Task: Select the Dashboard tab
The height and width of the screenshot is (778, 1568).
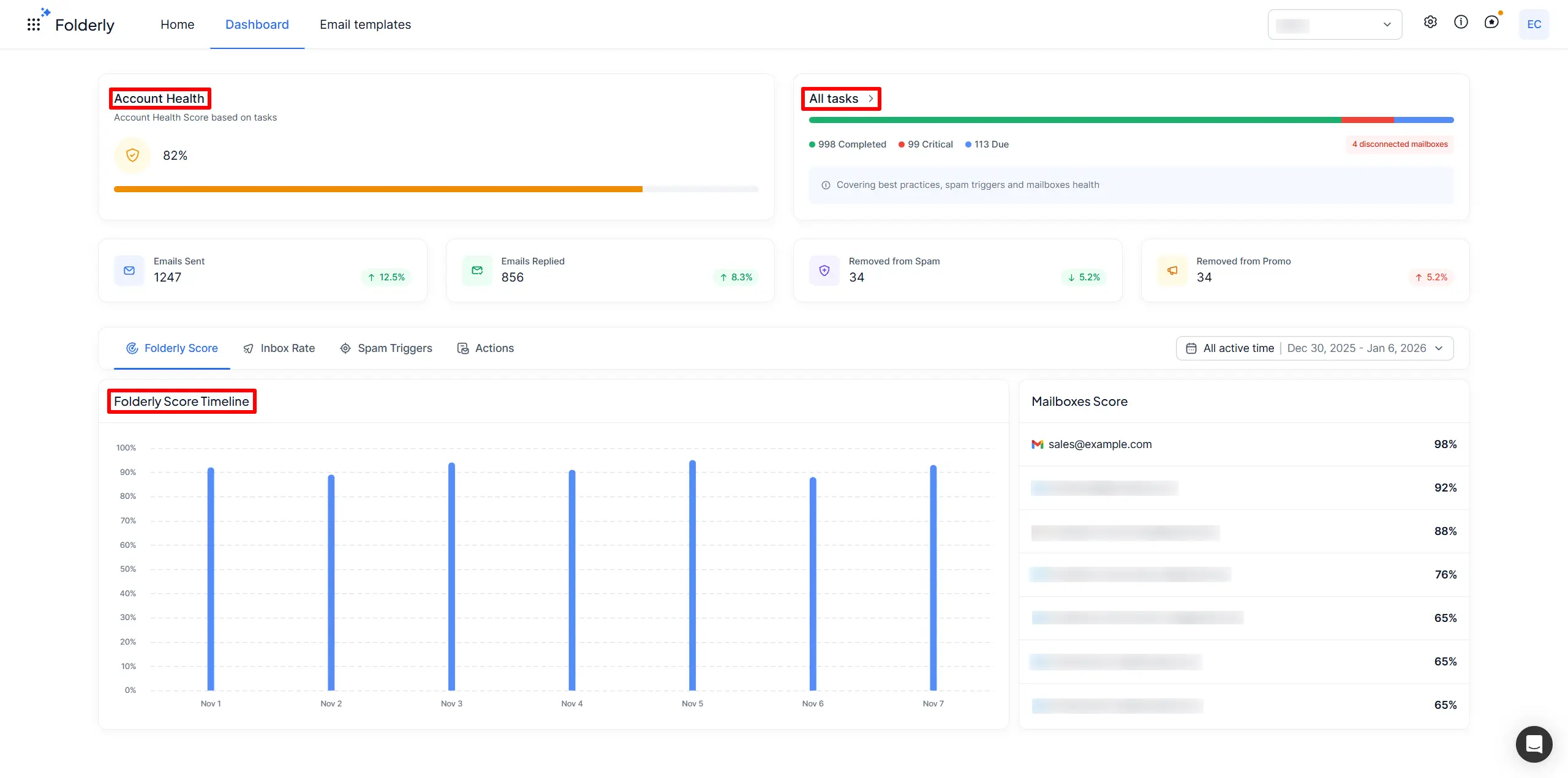Action: [257, 24]
